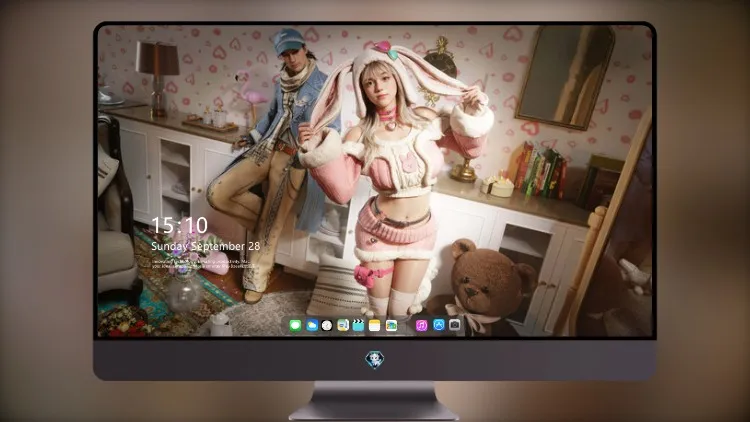Launch the pink iTunes music icon

(421, 326)
